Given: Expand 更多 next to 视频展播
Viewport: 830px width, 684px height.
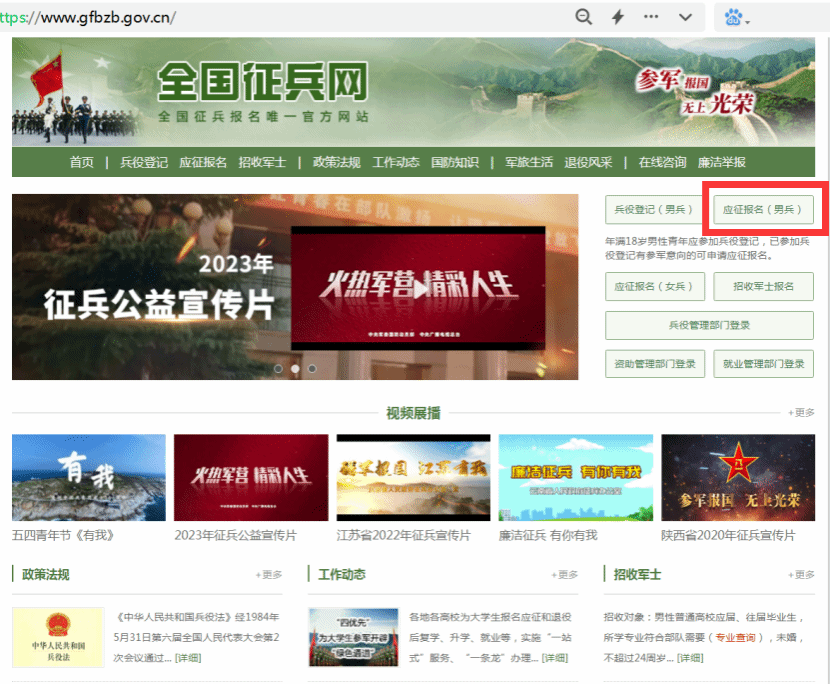Looking at the screenshot, I should 802,412.
